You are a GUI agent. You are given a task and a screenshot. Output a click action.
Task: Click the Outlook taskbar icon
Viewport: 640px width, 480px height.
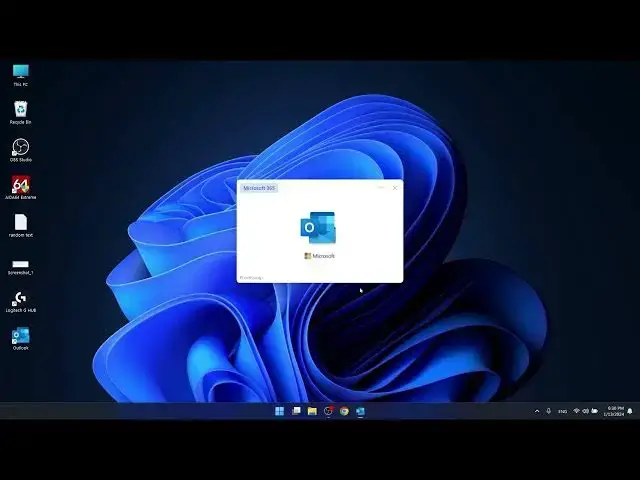(360, 411)
